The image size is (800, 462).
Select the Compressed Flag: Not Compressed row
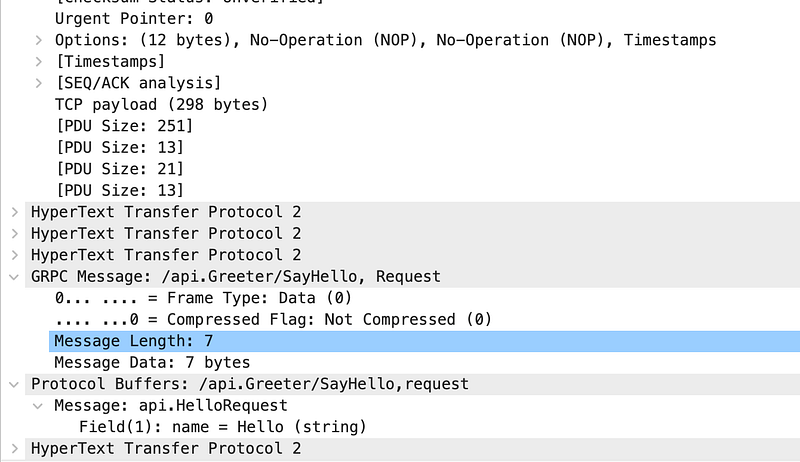pyautogui.click(x=273, y=319)
